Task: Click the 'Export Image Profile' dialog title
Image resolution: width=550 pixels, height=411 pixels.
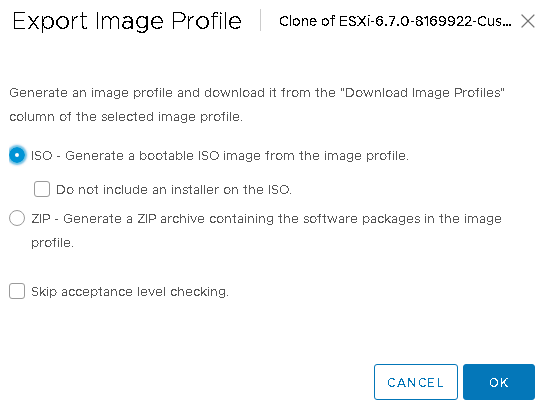Action: coord(127,21)
